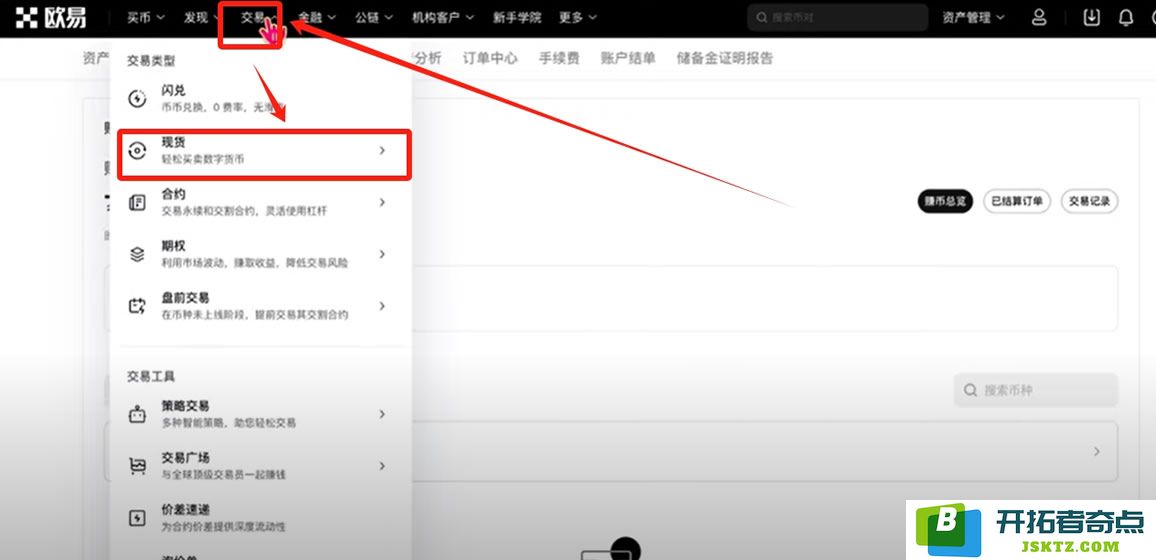Open the 买币 dropdown menu
Viewport: 1156px width, 560px height.
[x=145, y=18]
